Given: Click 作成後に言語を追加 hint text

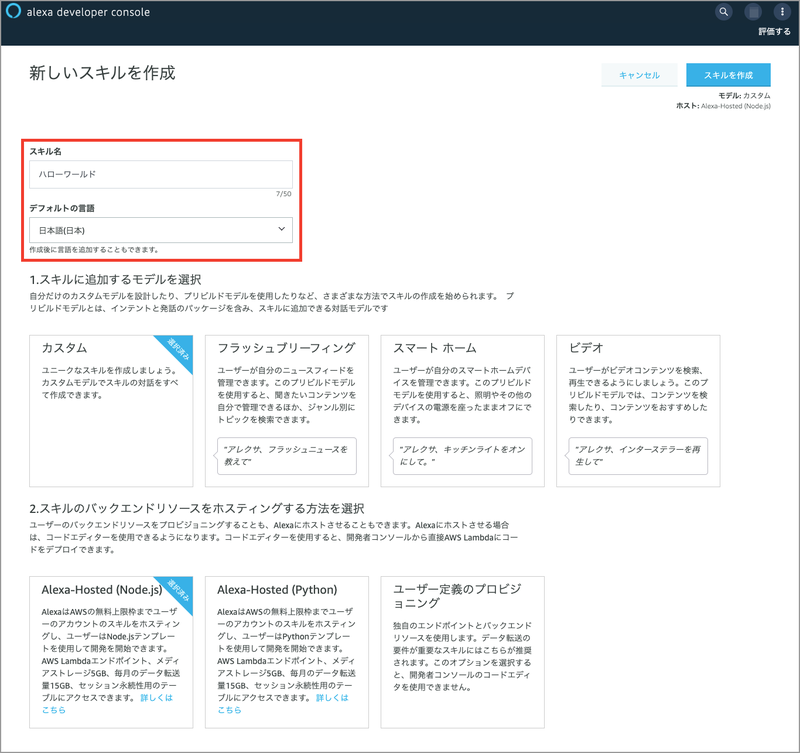Looking at the screenshot, I should click(94, 250).
